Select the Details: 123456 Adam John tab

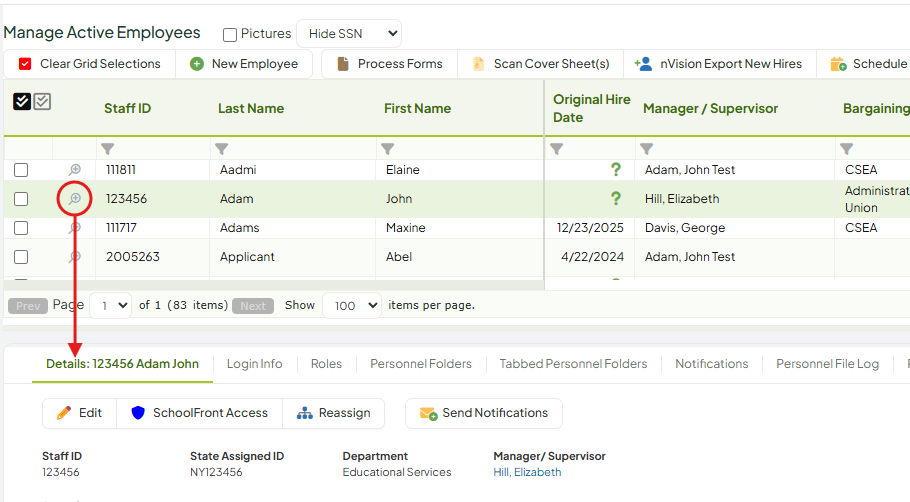coord(122,364)
